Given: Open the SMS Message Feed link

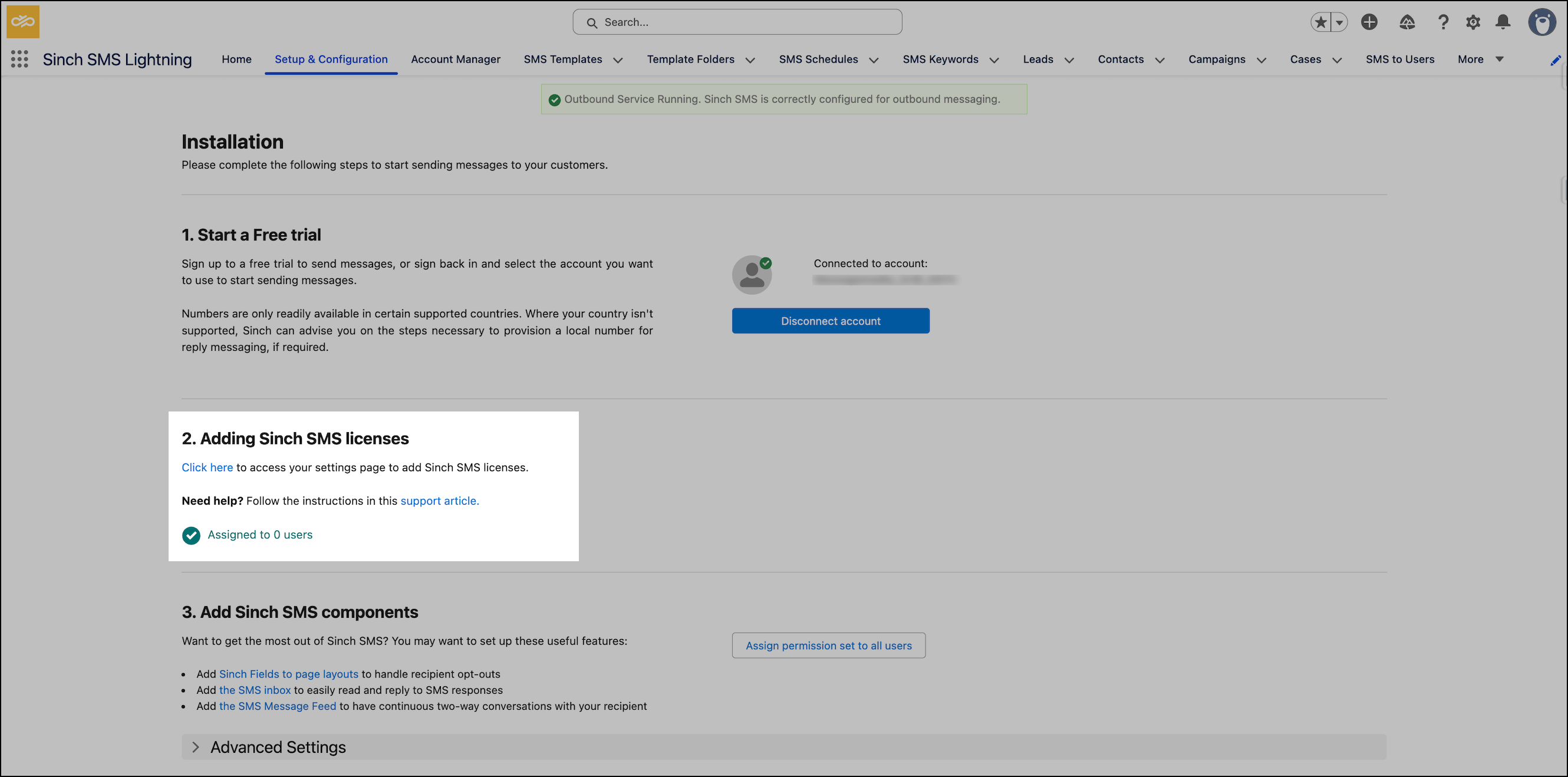Looking at the screenshot, I should [x=278, y=706].
